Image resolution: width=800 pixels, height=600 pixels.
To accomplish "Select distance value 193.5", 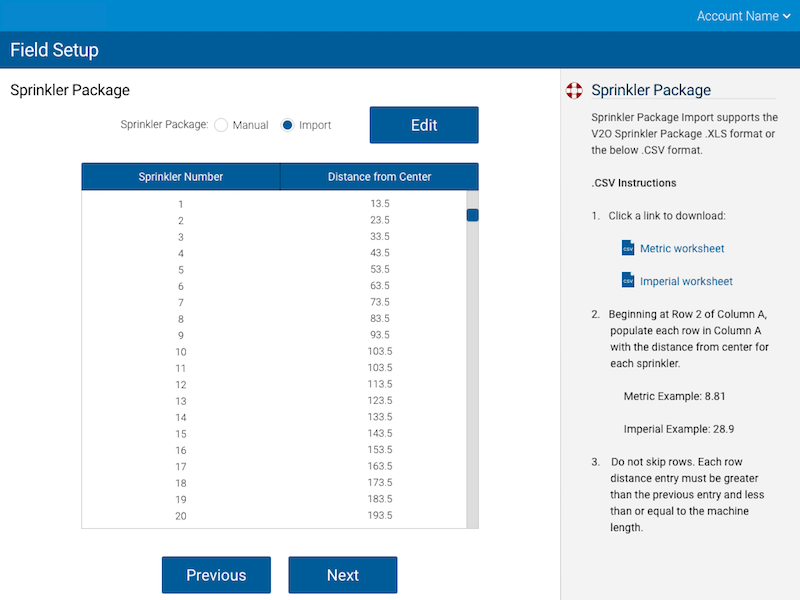I will coord(380,515).
